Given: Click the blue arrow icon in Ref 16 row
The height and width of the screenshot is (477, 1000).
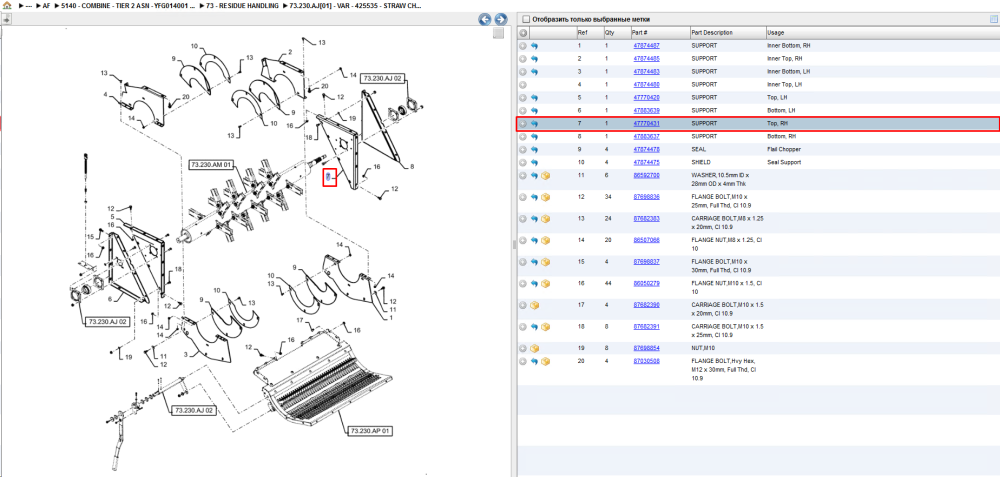Looking at the screenshot, I should (534, 283).
